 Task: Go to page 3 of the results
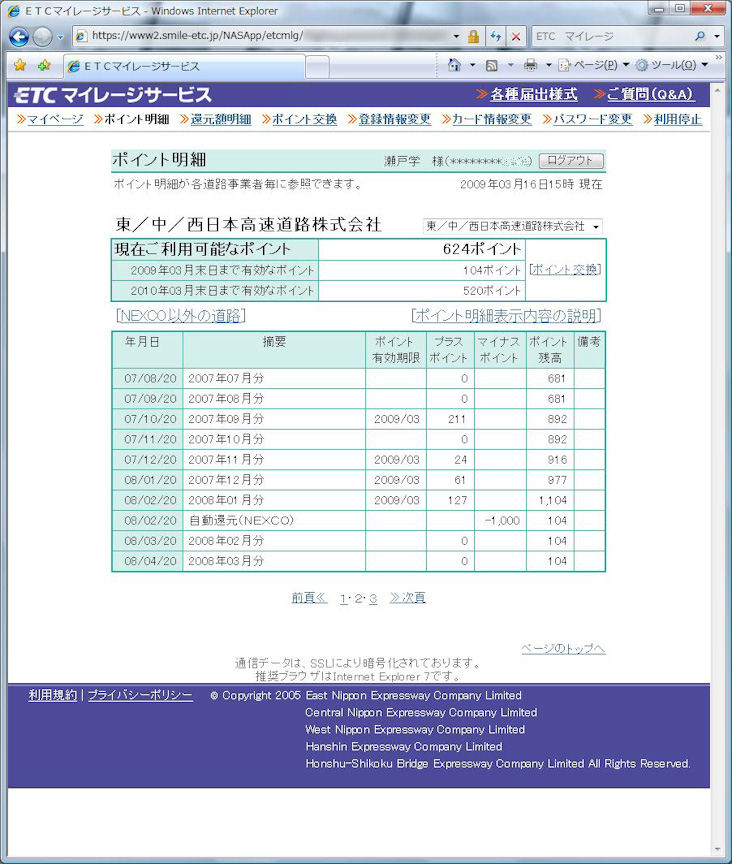tap(373, 598)
